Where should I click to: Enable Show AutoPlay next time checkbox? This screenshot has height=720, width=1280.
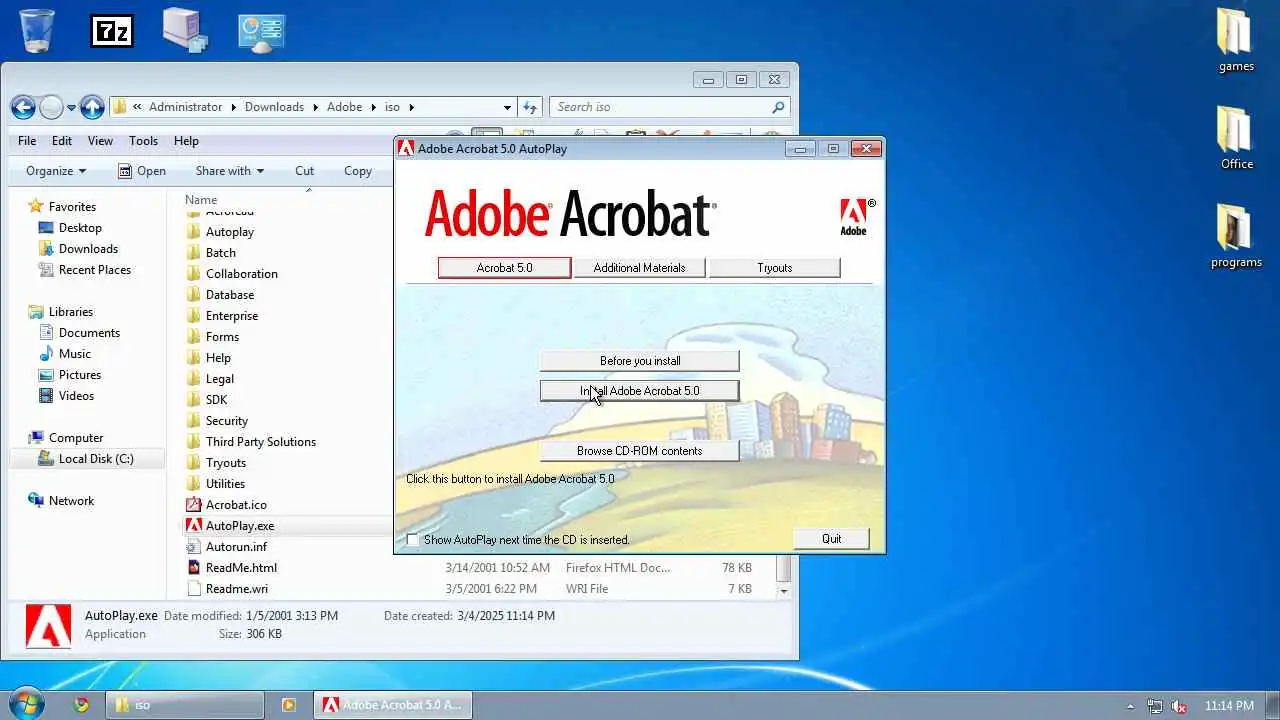[413, 540]
